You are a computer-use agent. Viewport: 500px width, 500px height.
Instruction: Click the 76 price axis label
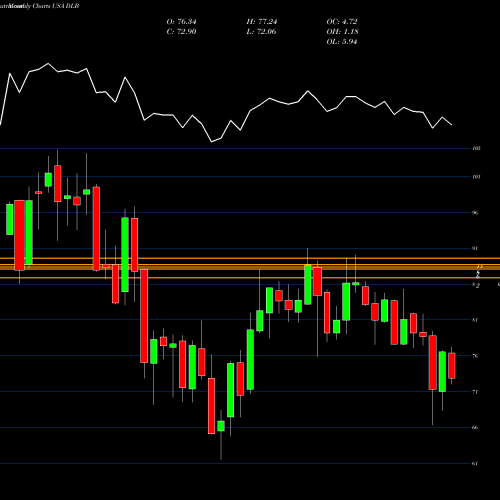(x=475, y=356)
